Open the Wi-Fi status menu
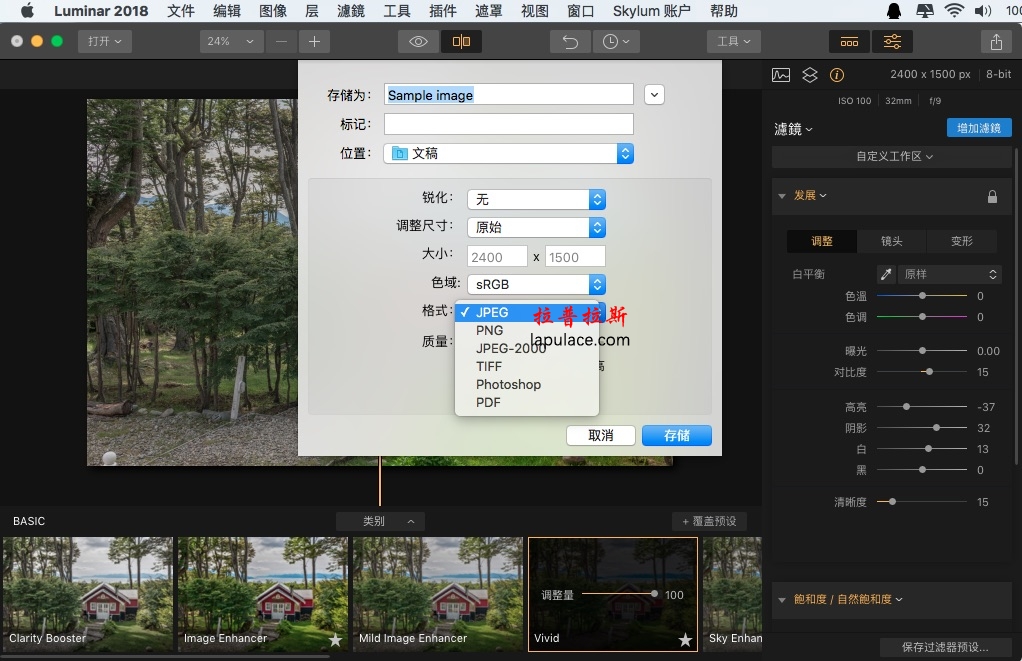 (x=954, y=11)
